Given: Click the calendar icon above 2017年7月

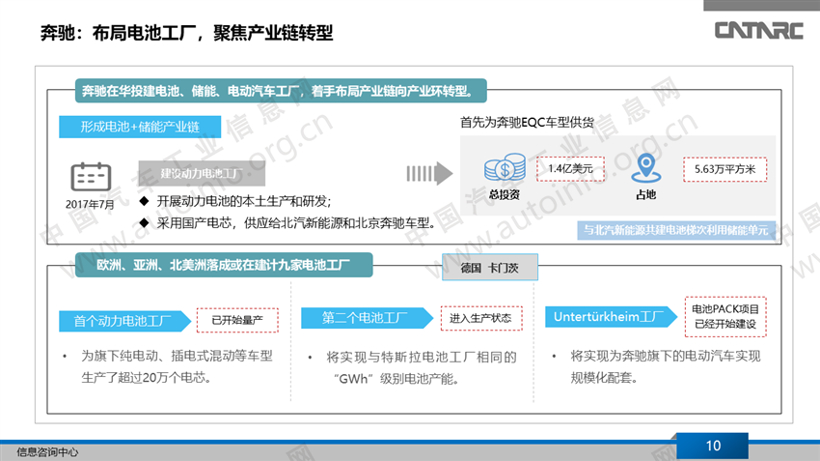Looking at the screenshot, I should 92,177.
